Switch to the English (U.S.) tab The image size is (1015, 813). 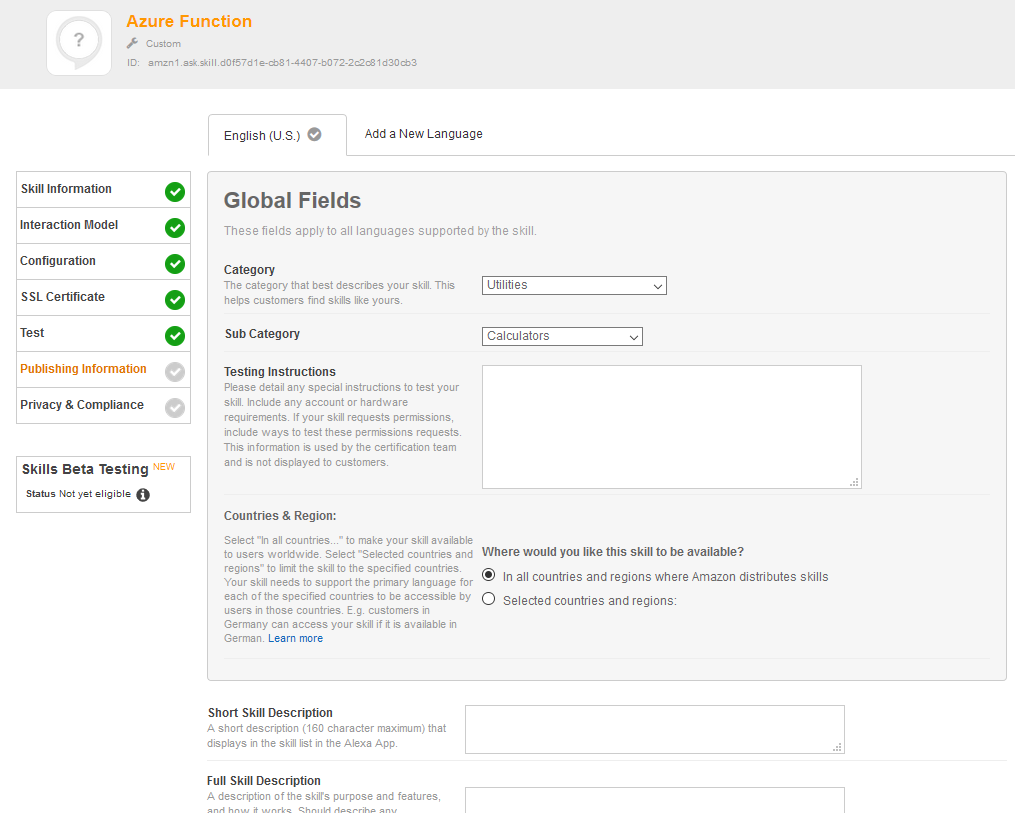coord(277,135)
